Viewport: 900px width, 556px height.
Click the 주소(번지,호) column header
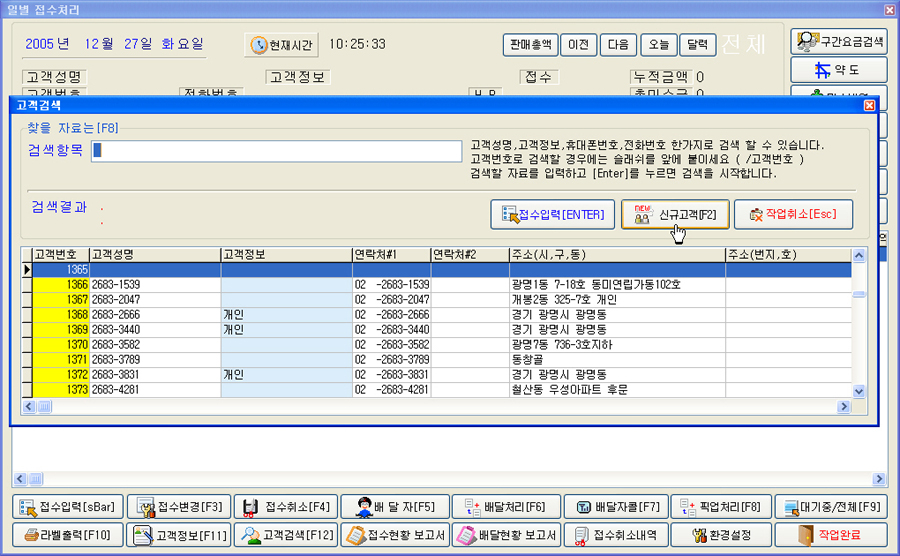point(789,255)
